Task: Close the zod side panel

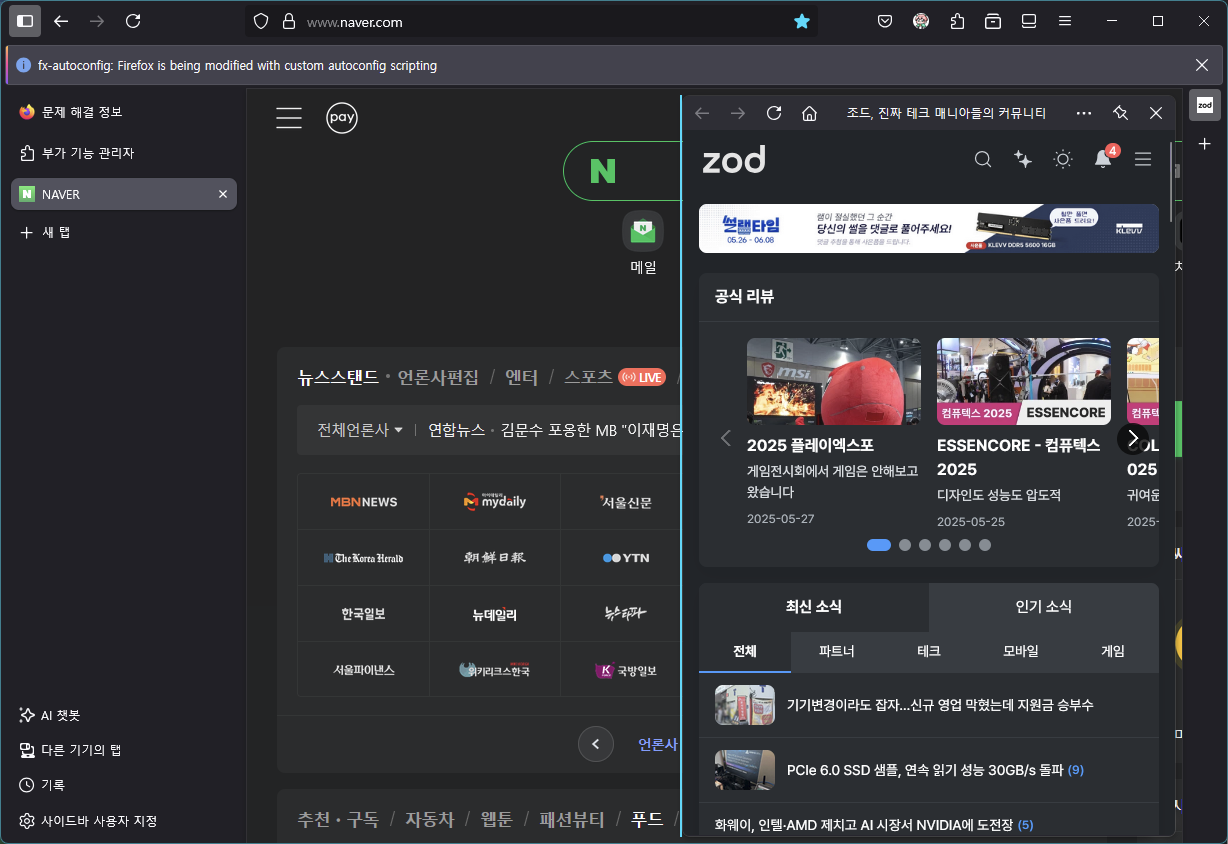Action: click(x=1156, y=113)
